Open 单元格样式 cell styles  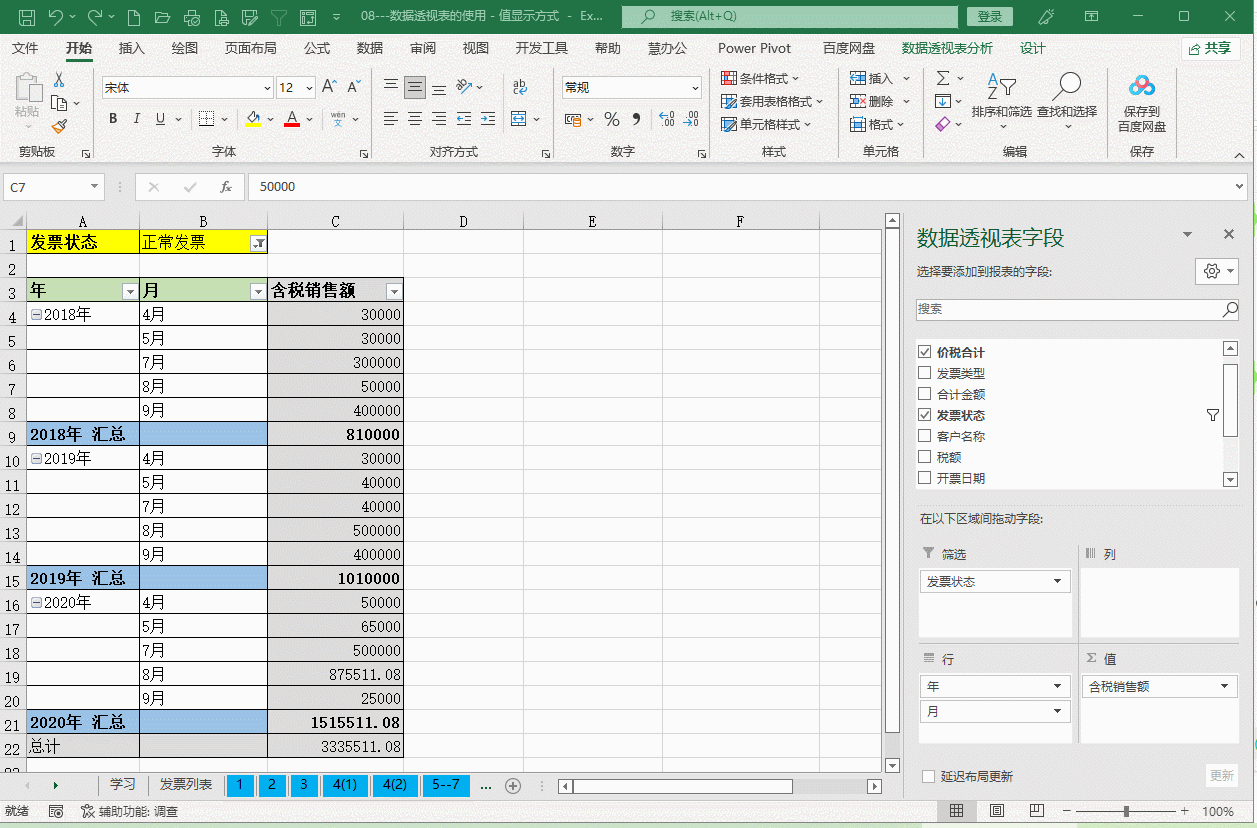pos(766,125)
